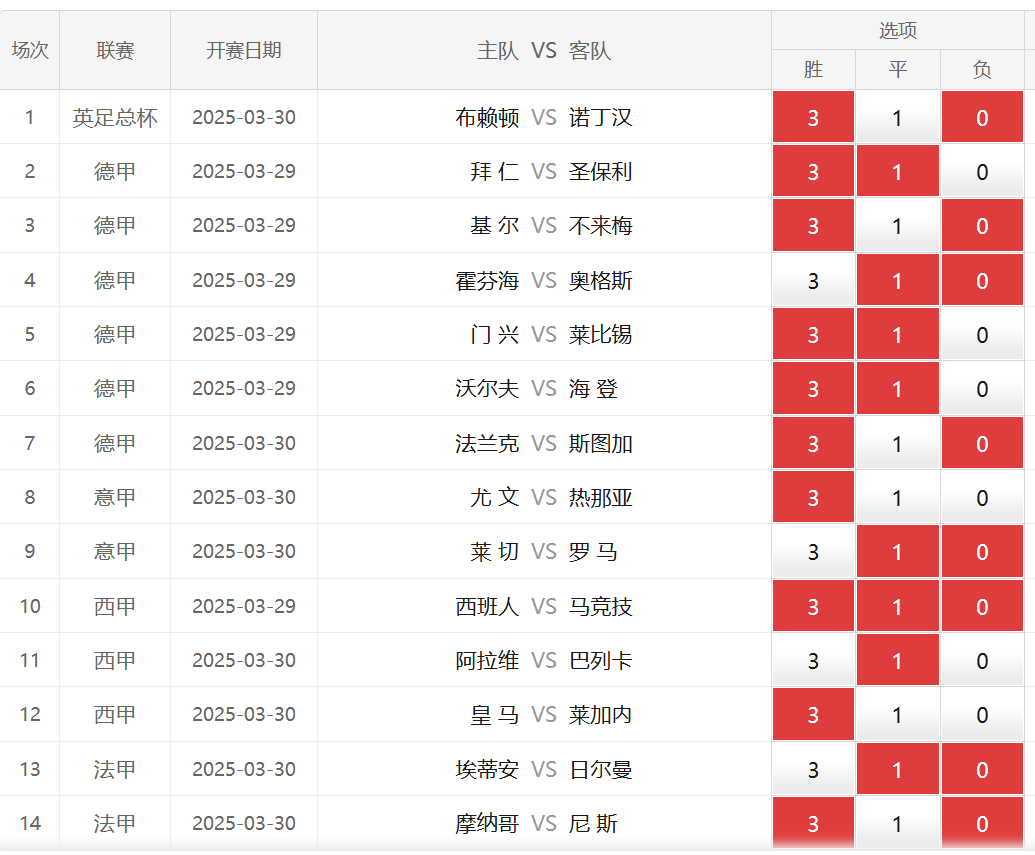Select win (3) for 霍芬海 vs 奥格斯
This screenshot has width=1035, height=855.
(813, 281)
